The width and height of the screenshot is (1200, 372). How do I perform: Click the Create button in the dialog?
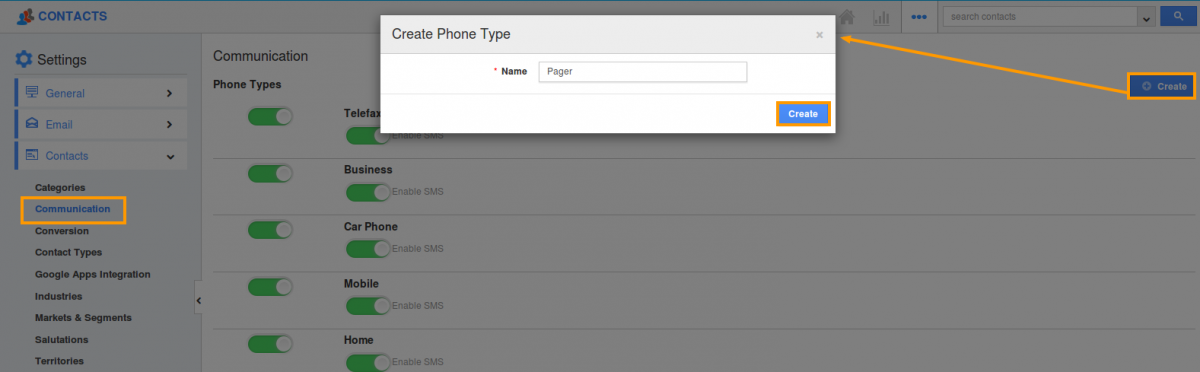pyautogui.click(x=803, y=114)
